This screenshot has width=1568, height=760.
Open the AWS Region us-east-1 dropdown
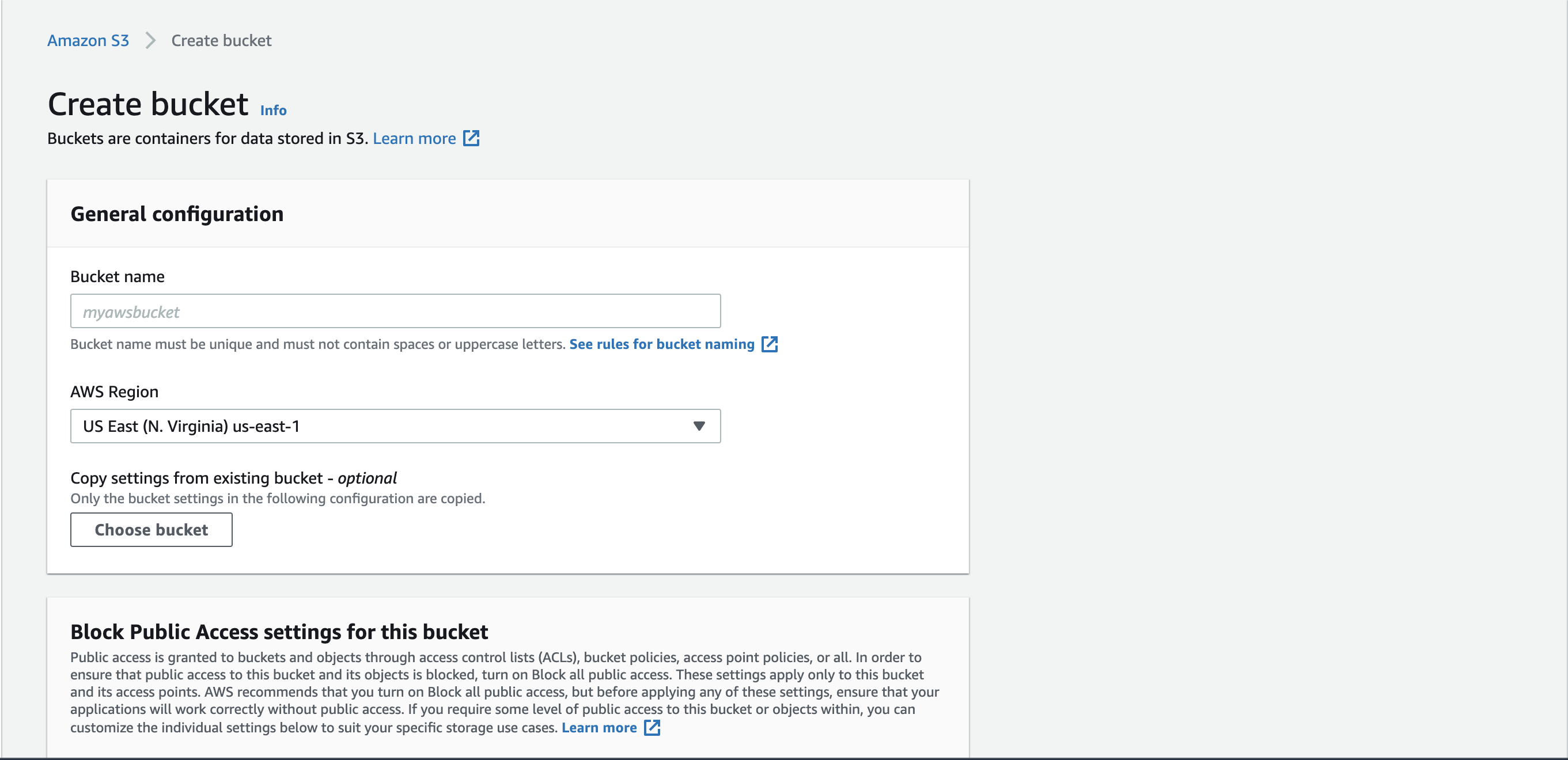point(395,426)
